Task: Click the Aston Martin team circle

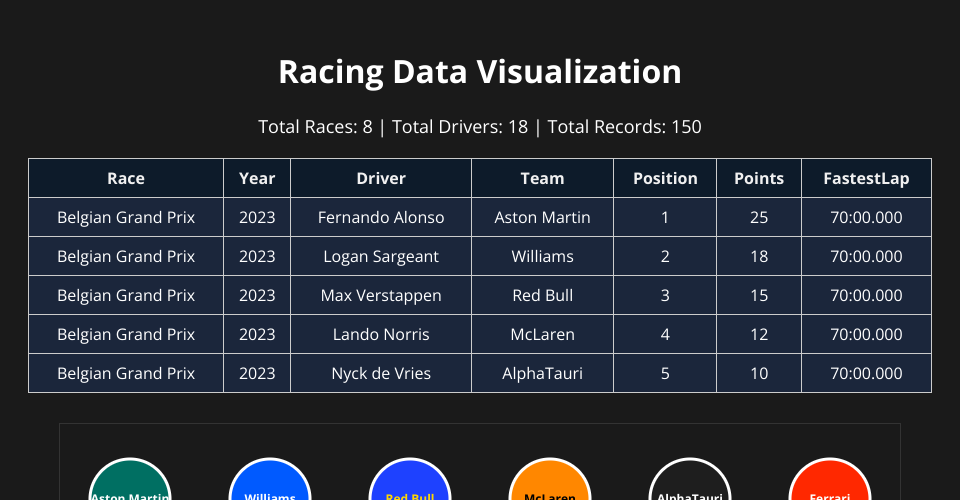Action: click(x=130, y=482)
